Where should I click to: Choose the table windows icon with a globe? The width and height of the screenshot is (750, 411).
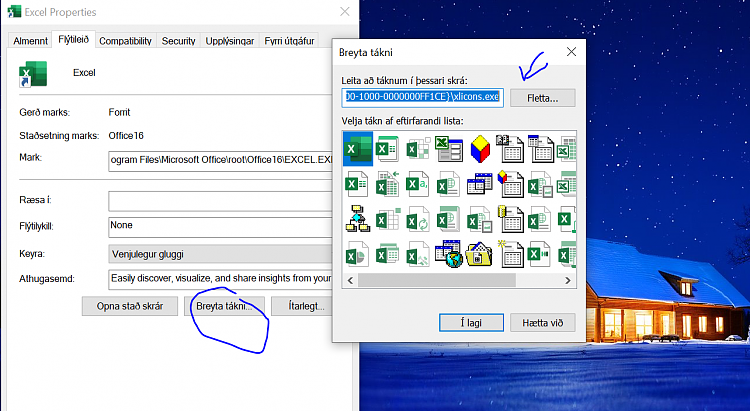coord(449,254)
